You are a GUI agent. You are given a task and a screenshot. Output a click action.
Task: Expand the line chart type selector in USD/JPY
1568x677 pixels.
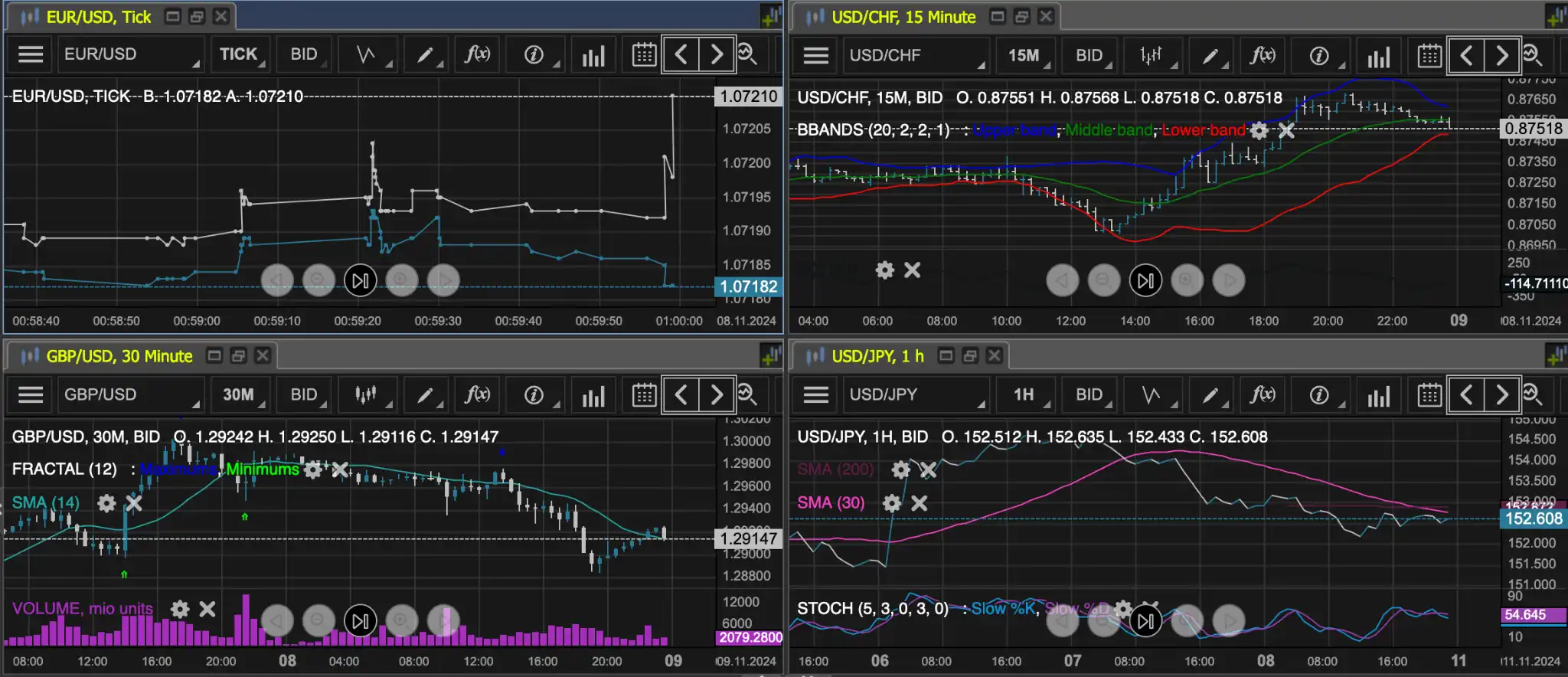[x=1151, y=395]
